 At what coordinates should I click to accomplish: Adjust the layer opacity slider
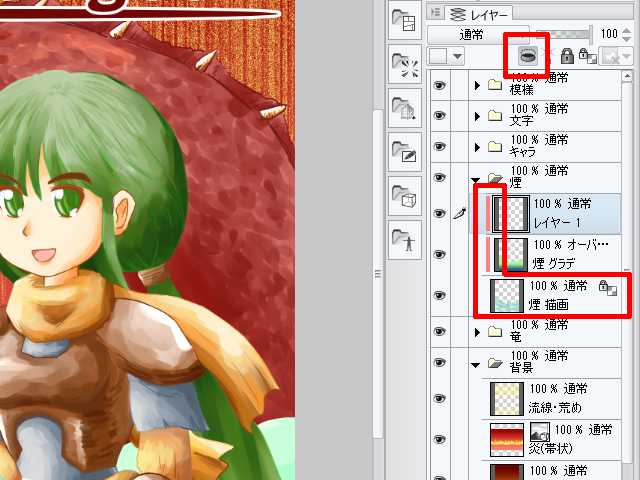pyautogui.click(x=564, y=35)
